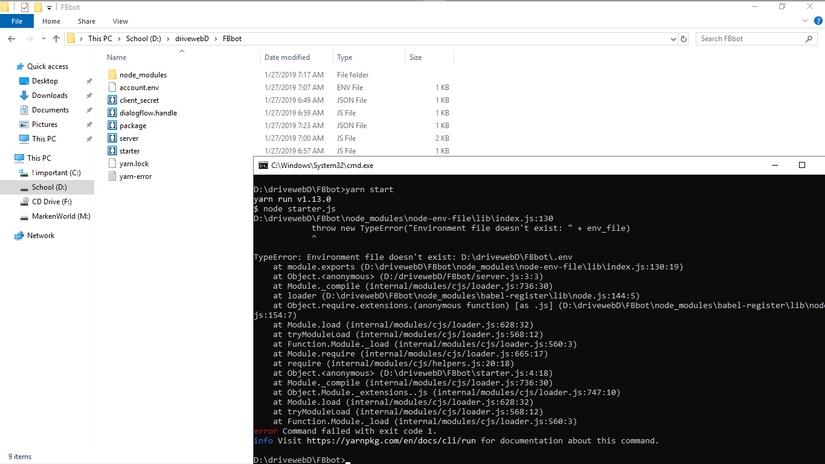Open the File ribbon tab
825x464 pixels.
(x=17, y=22)
